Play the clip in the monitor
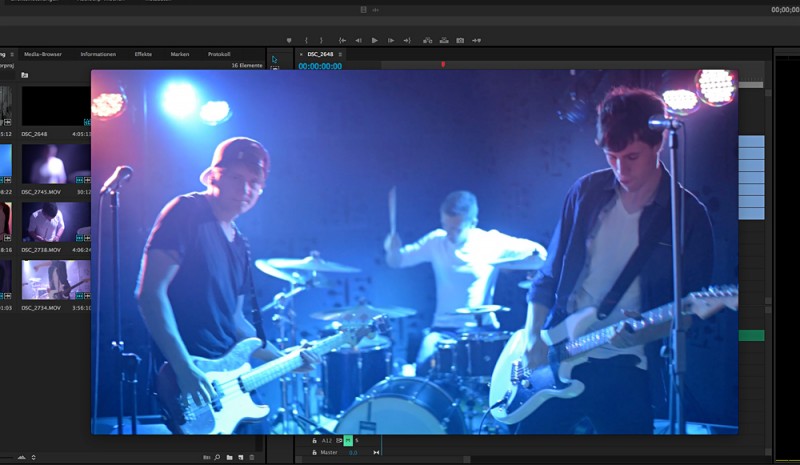Image resolution: width=800 pixels, height=465 pixels. (375, 40)
